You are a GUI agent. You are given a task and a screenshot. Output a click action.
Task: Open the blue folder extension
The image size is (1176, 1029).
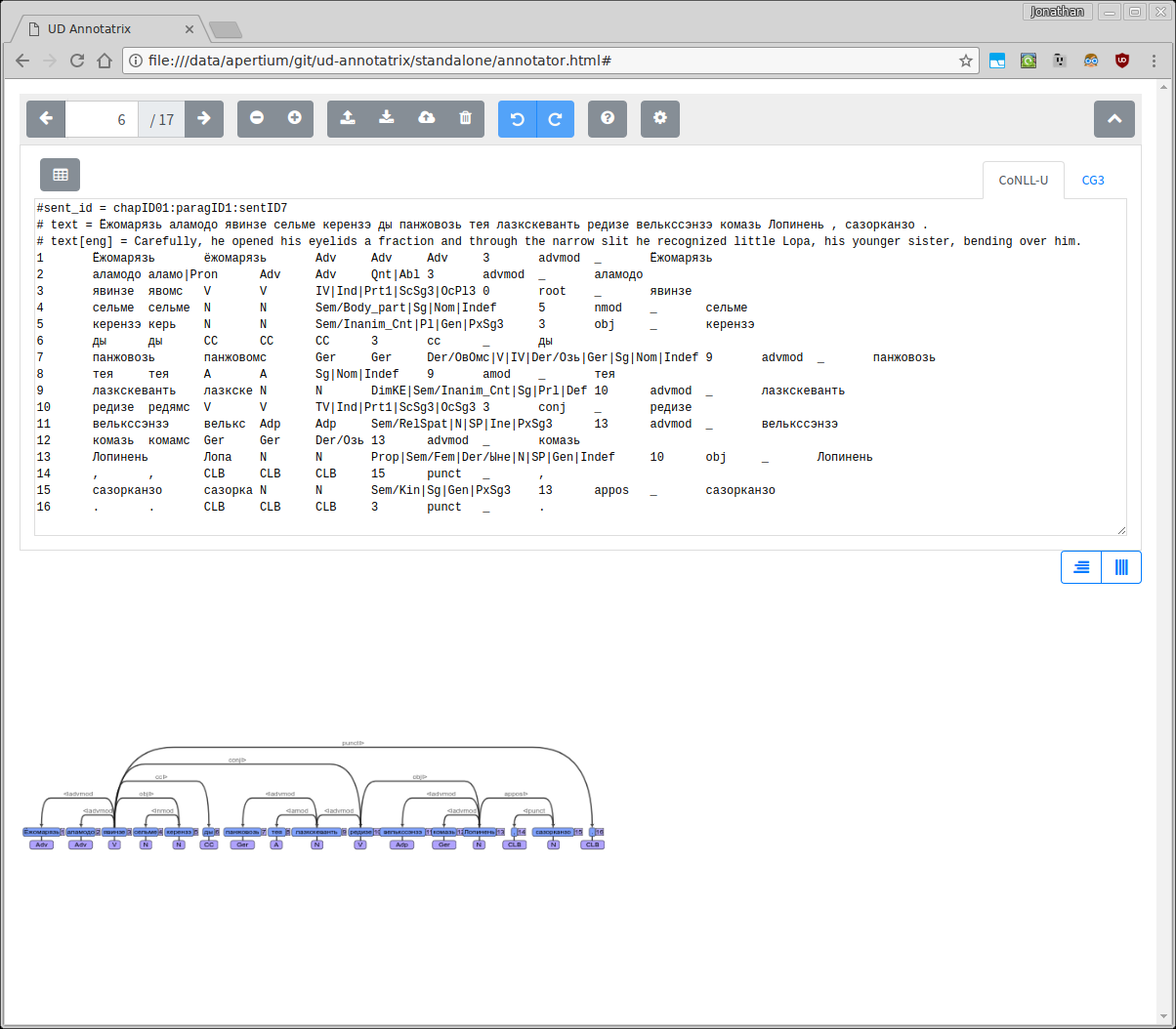(997, 61)
